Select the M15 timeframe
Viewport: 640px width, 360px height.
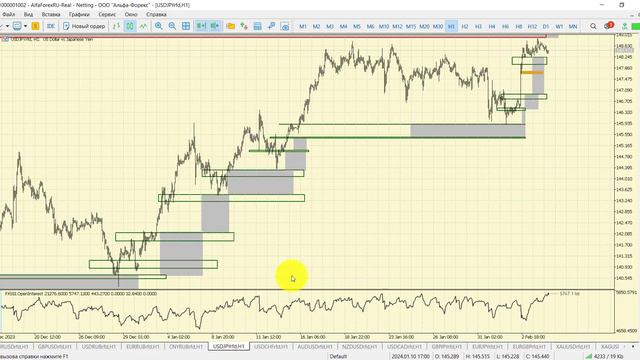point(411,26)
